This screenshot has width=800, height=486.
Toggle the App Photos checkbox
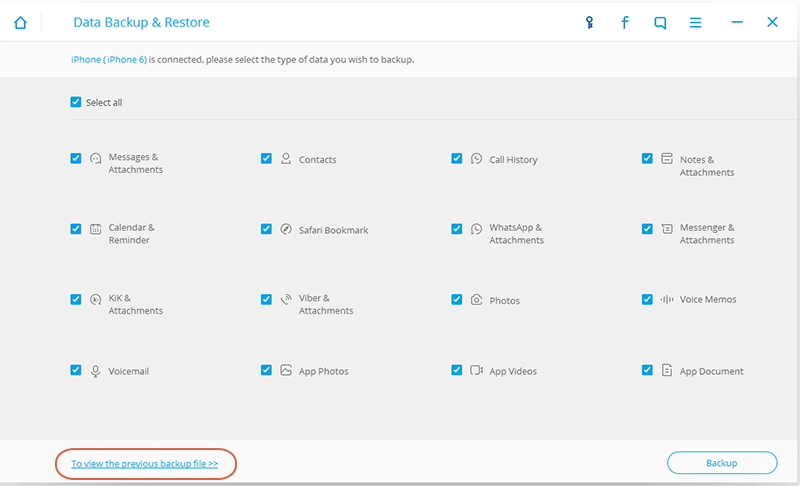click(266, 370)
